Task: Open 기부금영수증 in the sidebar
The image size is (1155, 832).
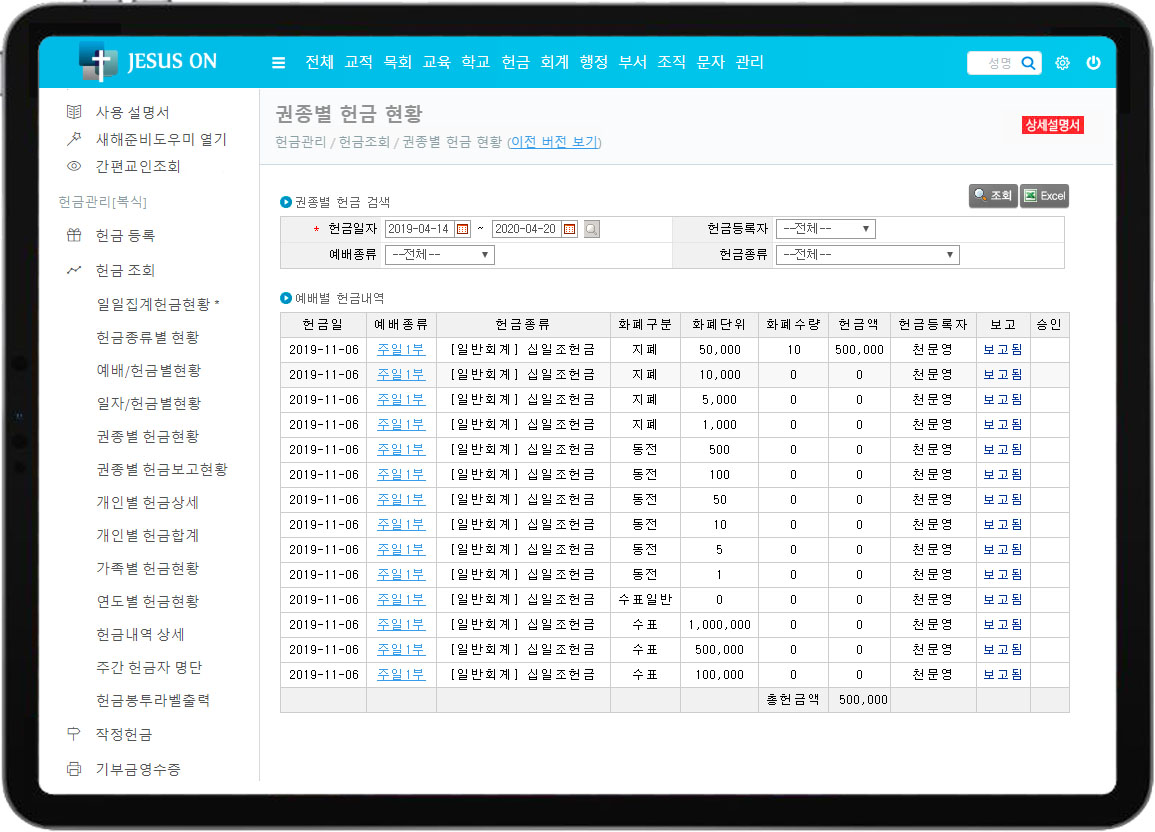Action: [138, 769]
